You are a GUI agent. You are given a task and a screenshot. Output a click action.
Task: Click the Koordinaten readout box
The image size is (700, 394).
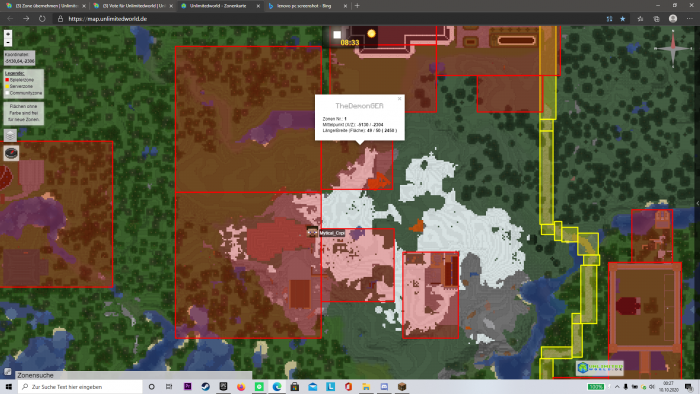point(19,58)
